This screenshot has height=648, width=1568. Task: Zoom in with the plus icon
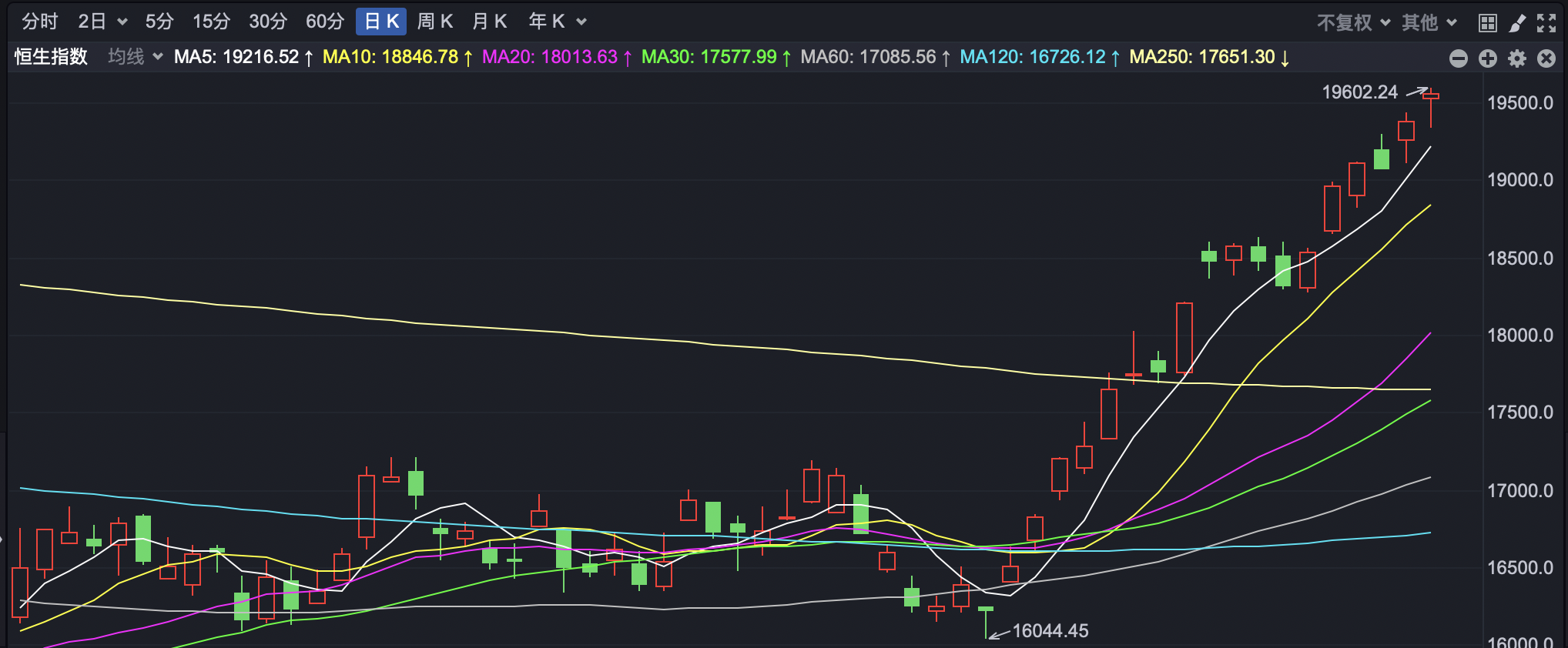(x=1487, y=58)
